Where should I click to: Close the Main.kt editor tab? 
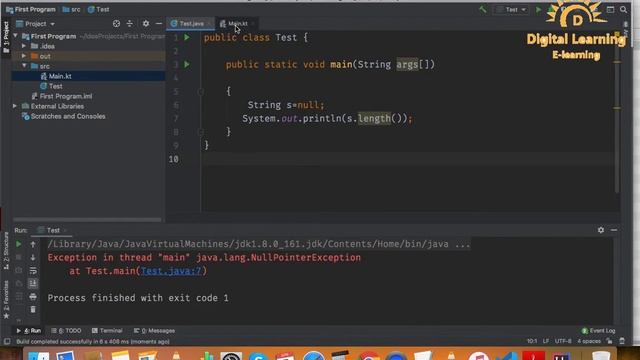tap(253, 24)
